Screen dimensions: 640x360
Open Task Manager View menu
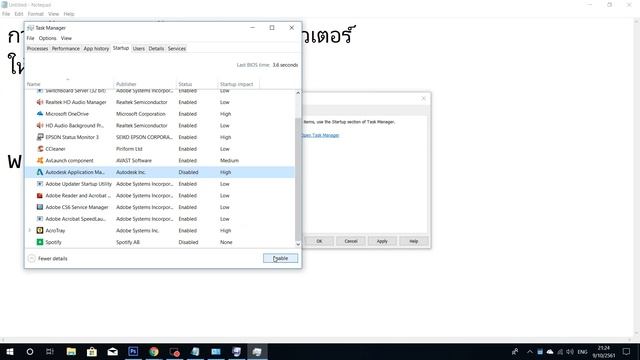66,38
